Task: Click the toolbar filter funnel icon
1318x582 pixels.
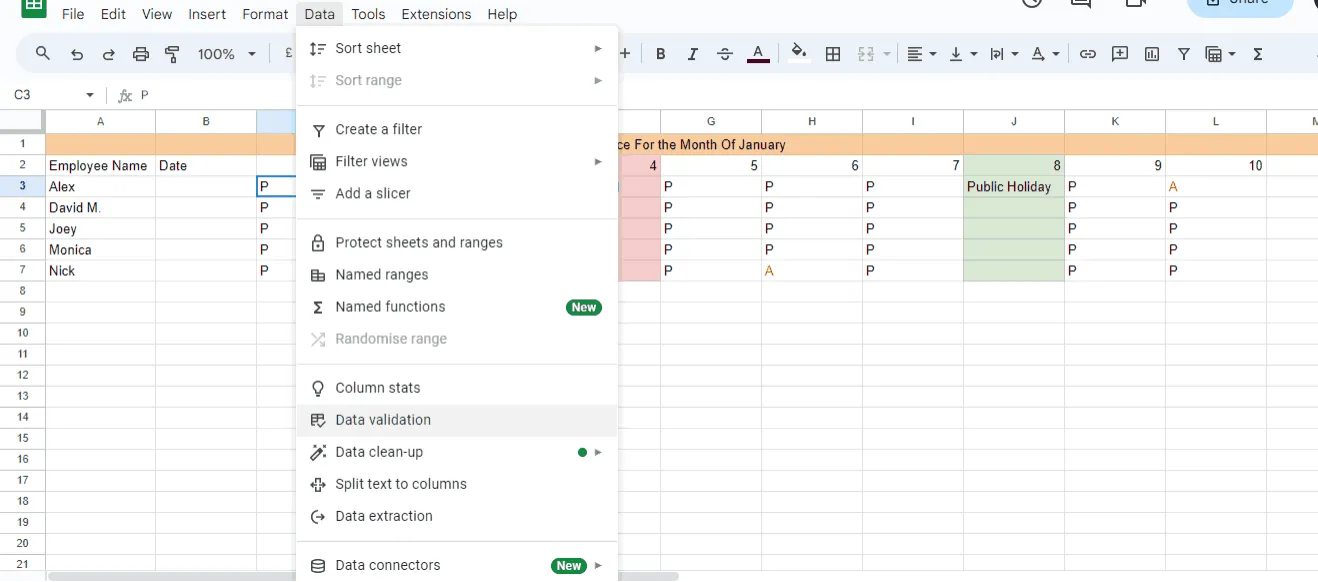Action: pos(1184,54)
